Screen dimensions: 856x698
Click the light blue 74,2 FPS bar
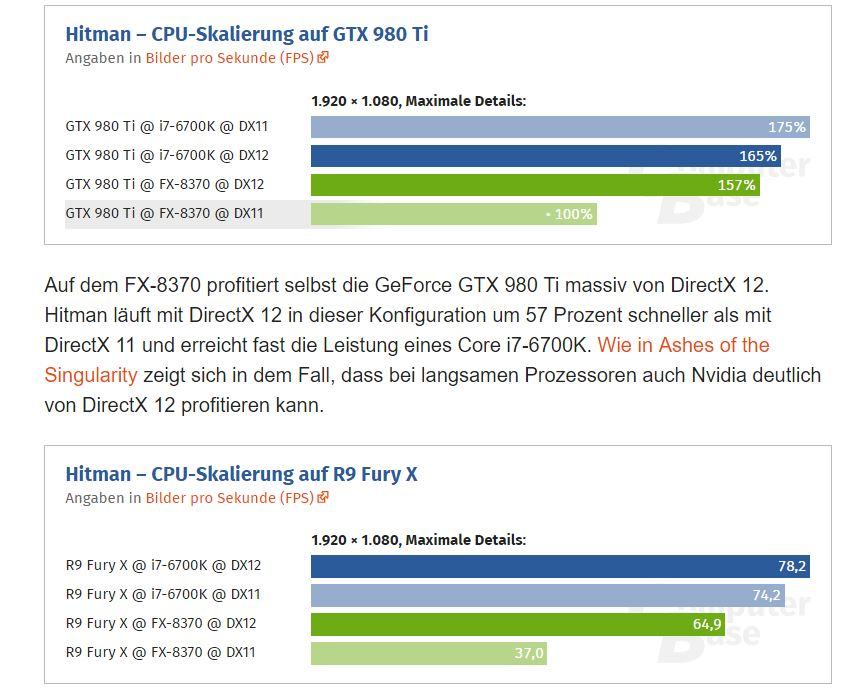tap(547, 595)
